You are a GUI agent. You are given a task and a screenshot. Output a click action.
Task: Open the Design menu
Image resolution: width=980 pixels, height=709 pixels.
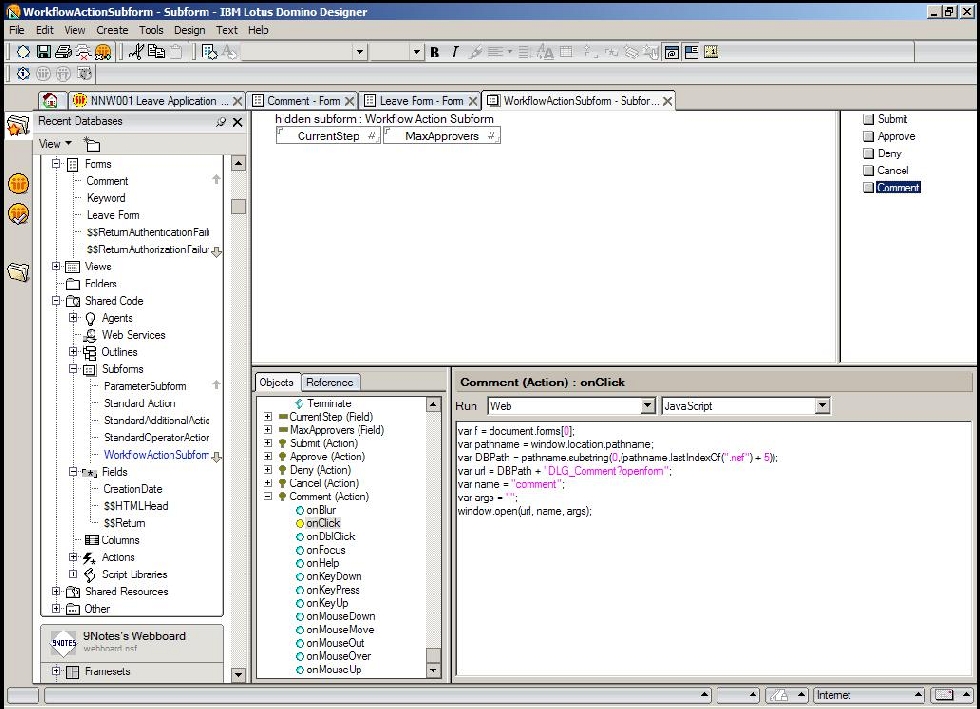[189, 30]
